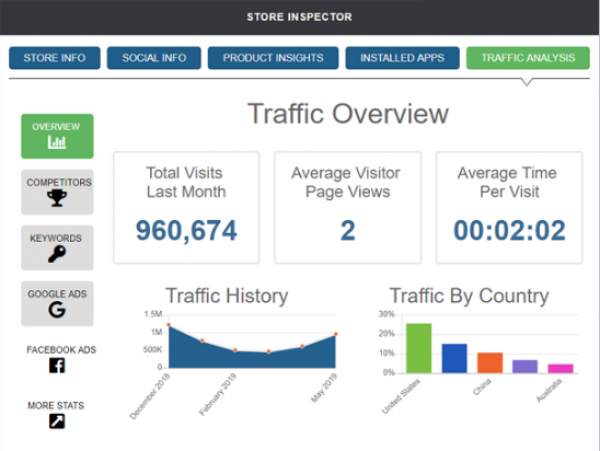Open the Store Info tab
Image resolution: width=600 pixels, height=451 pixels.
[x=54, y=58]
